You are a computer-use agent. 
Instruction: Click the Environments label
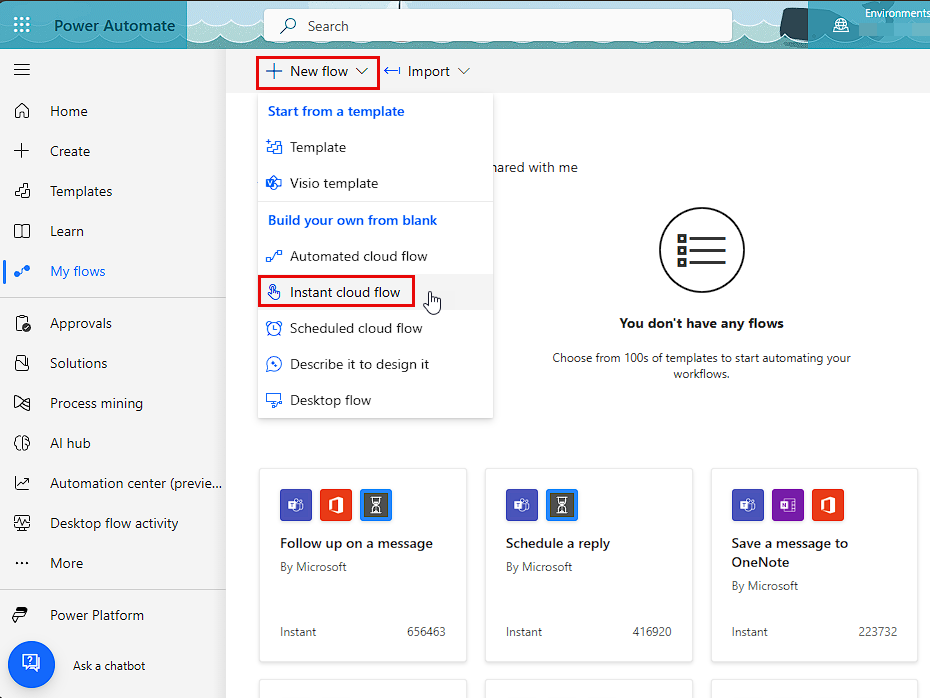[x=897, y=12]
